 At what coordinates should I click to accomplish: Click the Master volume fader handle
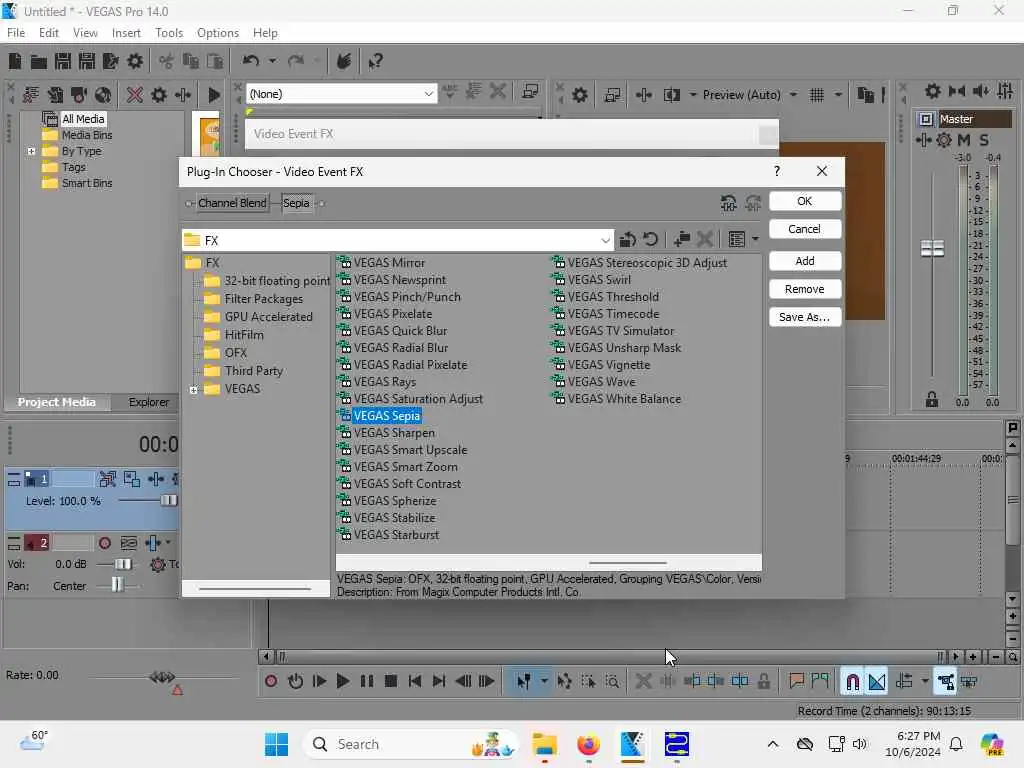932,248
